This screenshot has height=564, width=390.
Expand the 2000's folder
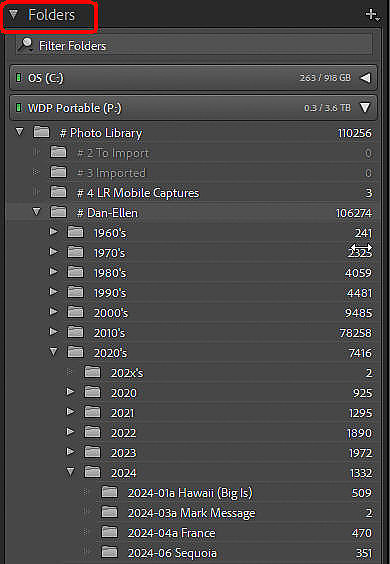point(54,311)
